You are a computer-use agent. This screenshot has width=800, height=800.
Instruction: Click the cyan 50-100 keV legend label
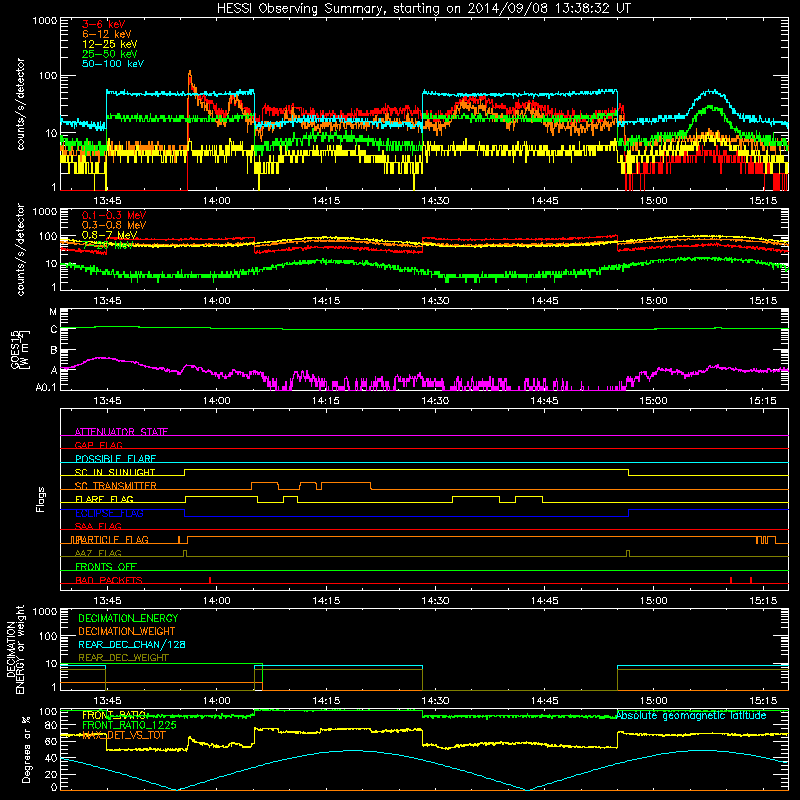click(113, 64)
